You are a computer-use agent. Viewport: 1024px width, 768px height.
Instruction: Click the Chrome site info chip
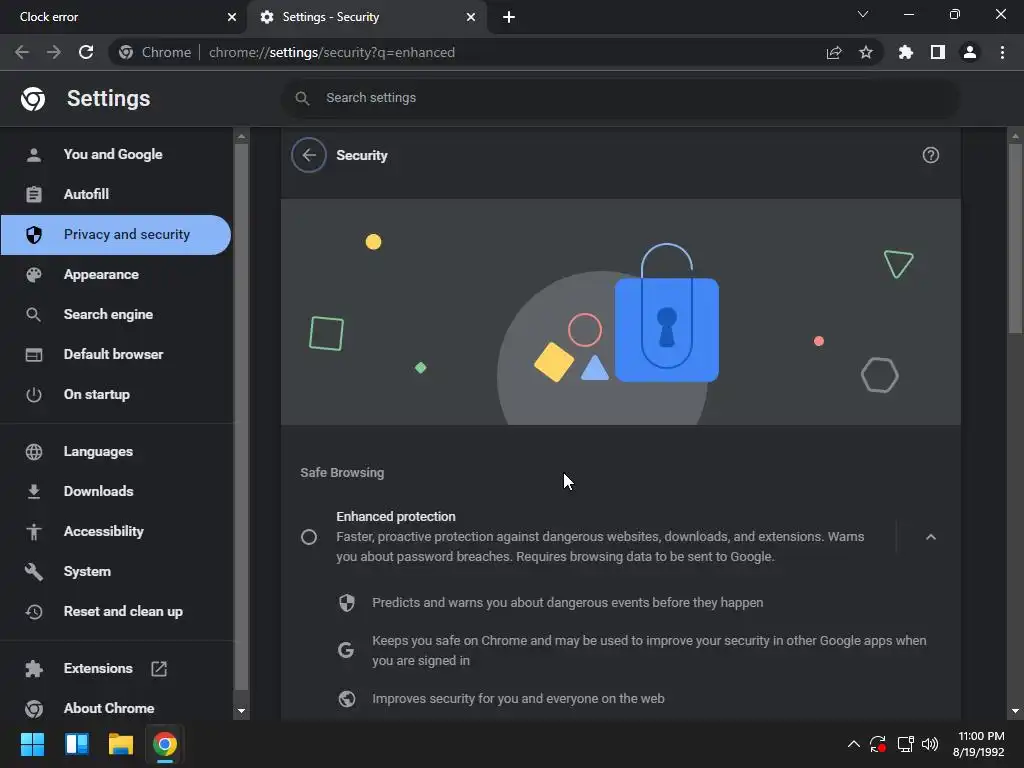coord(155,52)
